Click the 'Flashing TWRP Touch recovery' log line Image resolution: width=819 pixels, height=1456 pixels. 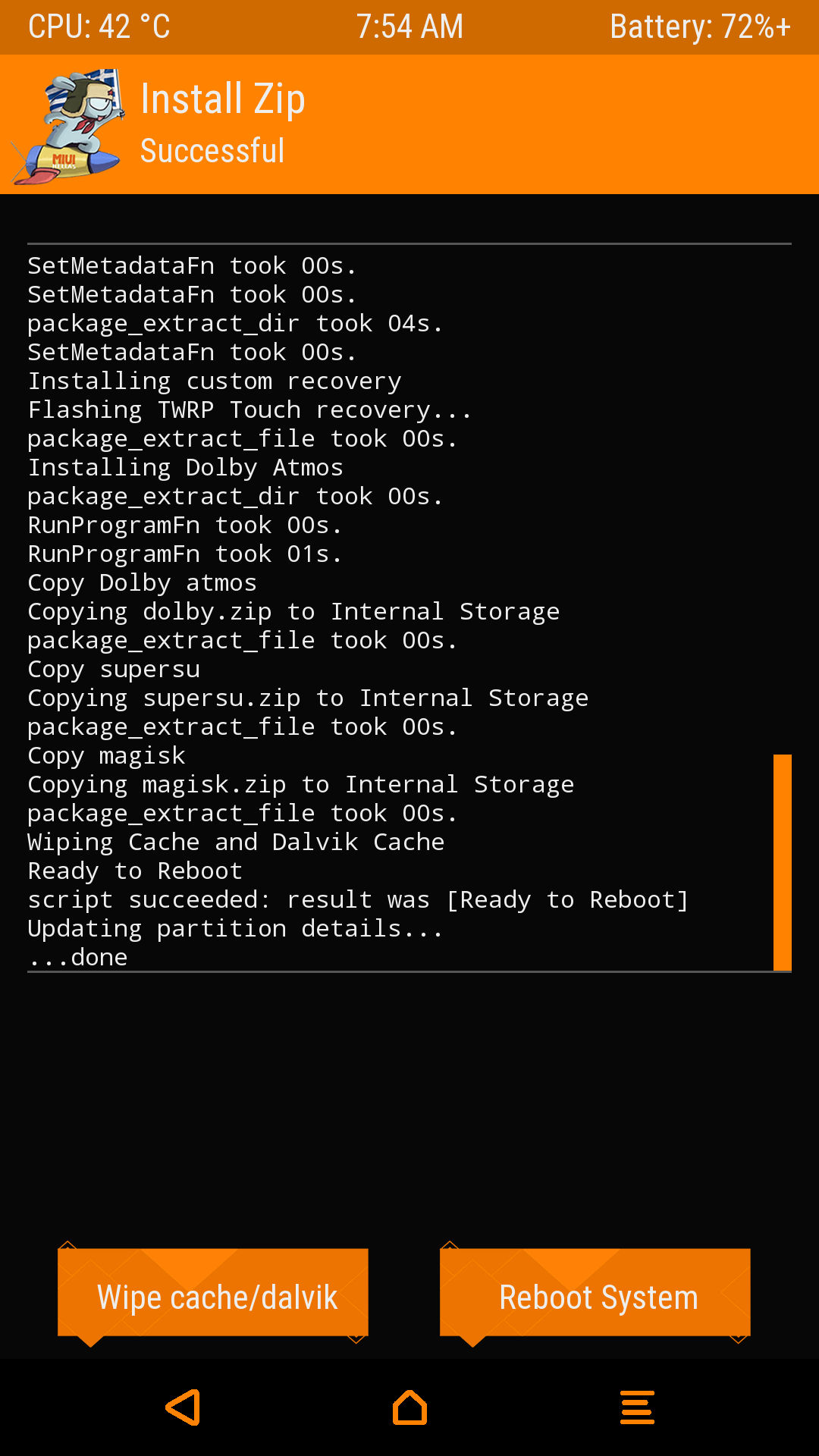249,410
